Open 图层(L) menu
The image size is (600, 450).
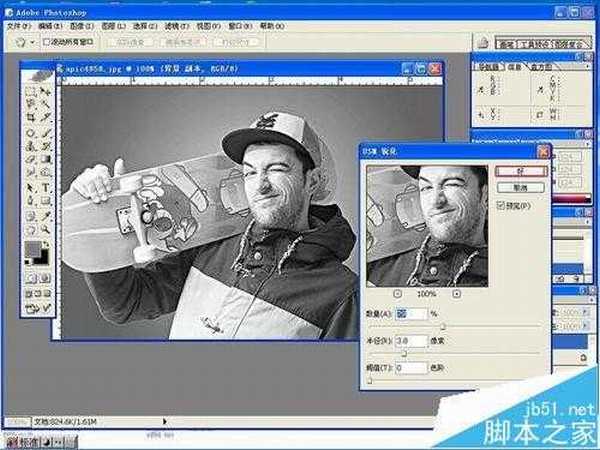[113, 26]
